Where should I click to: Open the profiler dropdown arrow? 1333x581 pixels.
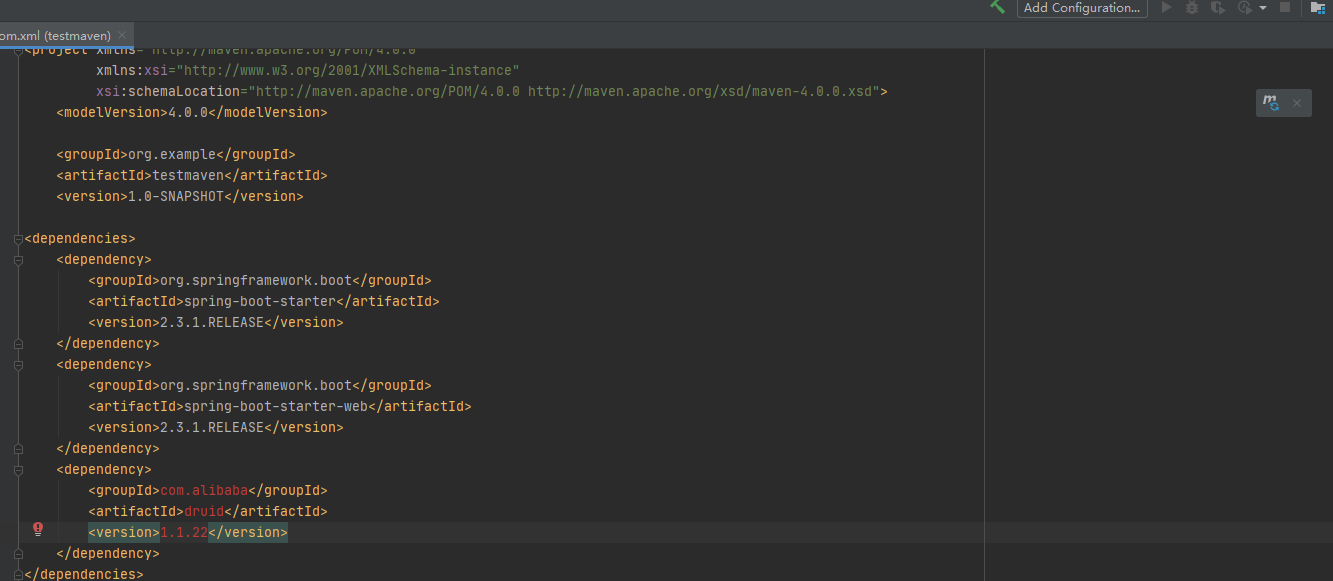tap(1263, 8)
